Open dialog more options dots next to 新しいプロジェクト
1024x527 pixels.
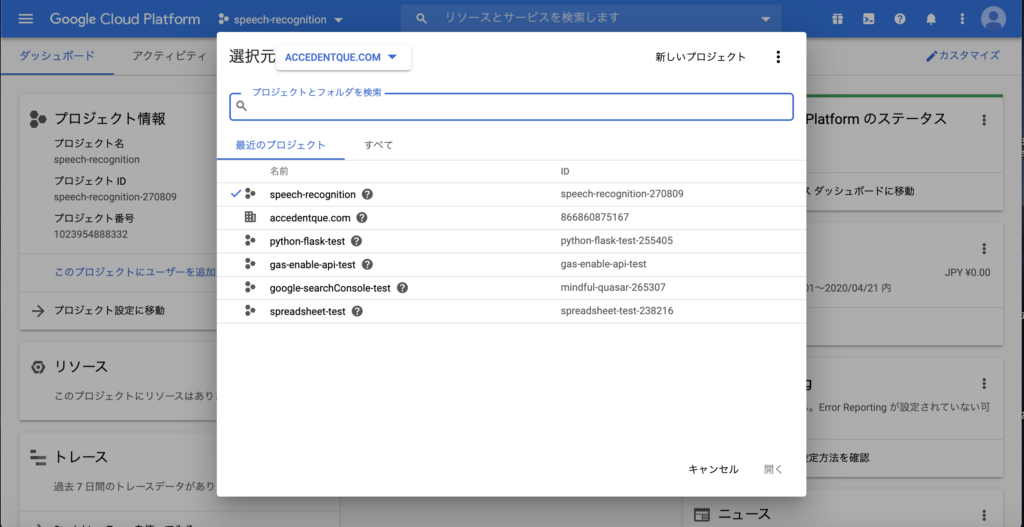[778, 57]
